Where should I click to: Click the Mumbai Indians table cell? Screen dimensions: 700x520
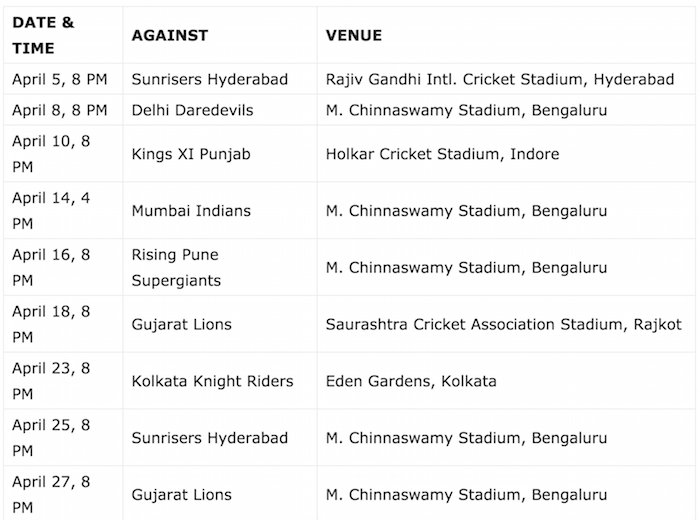pyautogui.click(x=191, y=211)
